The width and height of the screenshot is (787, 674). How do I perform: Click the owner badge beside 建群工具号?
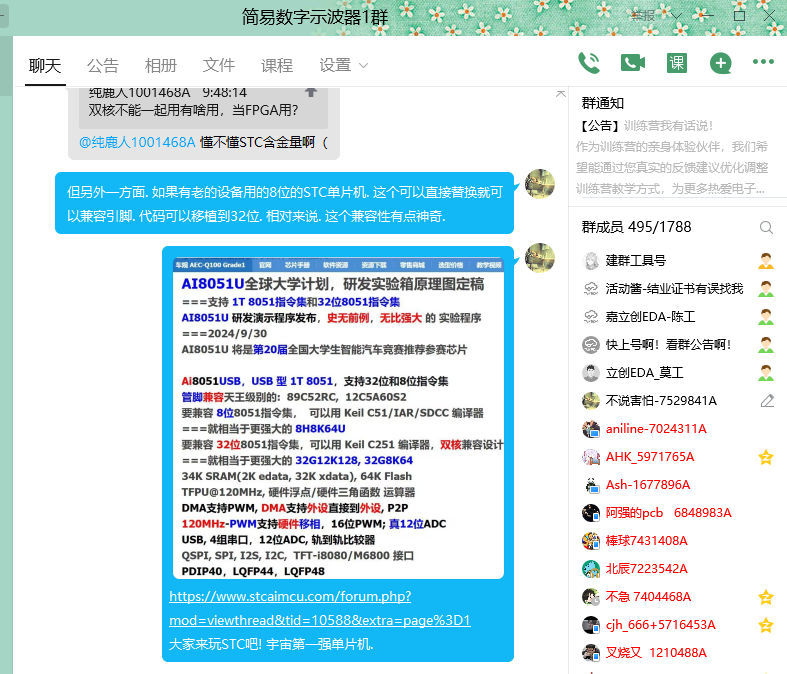(766, 261)
